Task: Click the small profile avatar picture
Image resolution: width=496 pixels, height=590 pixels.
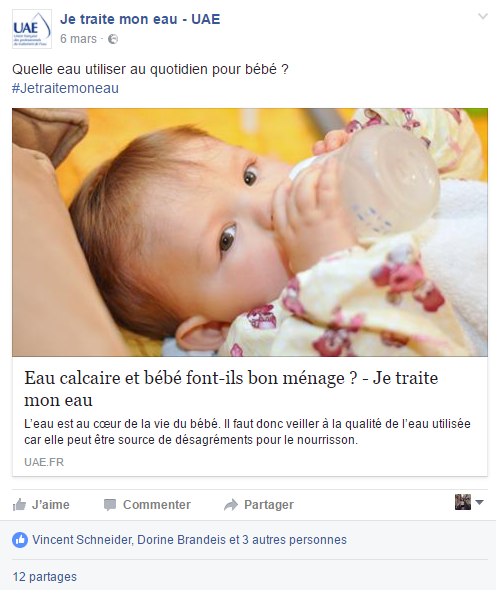Action: coord(463,502)
